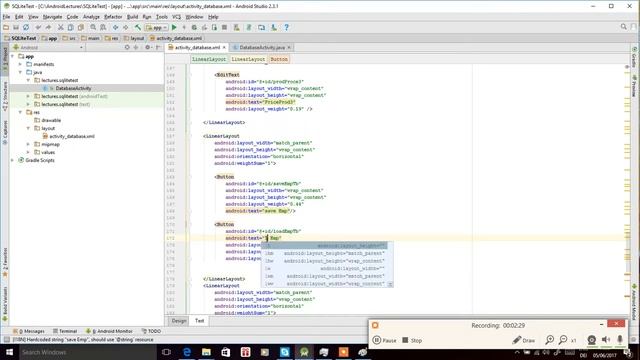Open the Navigate menu
The height and width of the screenshot is (360, 640).
(x=52, y=17)
